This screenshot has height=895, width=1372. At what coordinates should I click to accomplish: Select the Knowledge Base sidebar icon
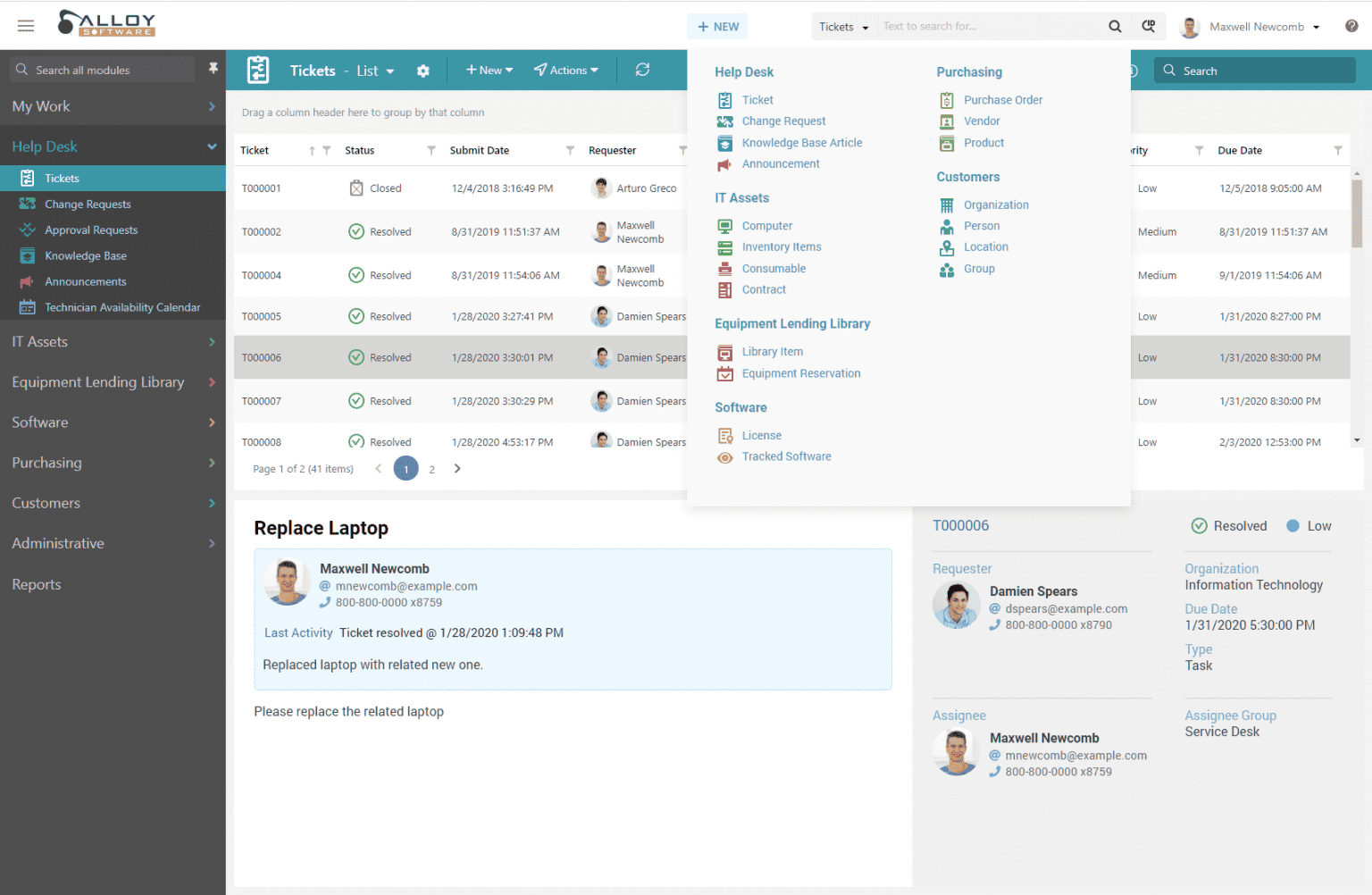click(x=28, y=255)
